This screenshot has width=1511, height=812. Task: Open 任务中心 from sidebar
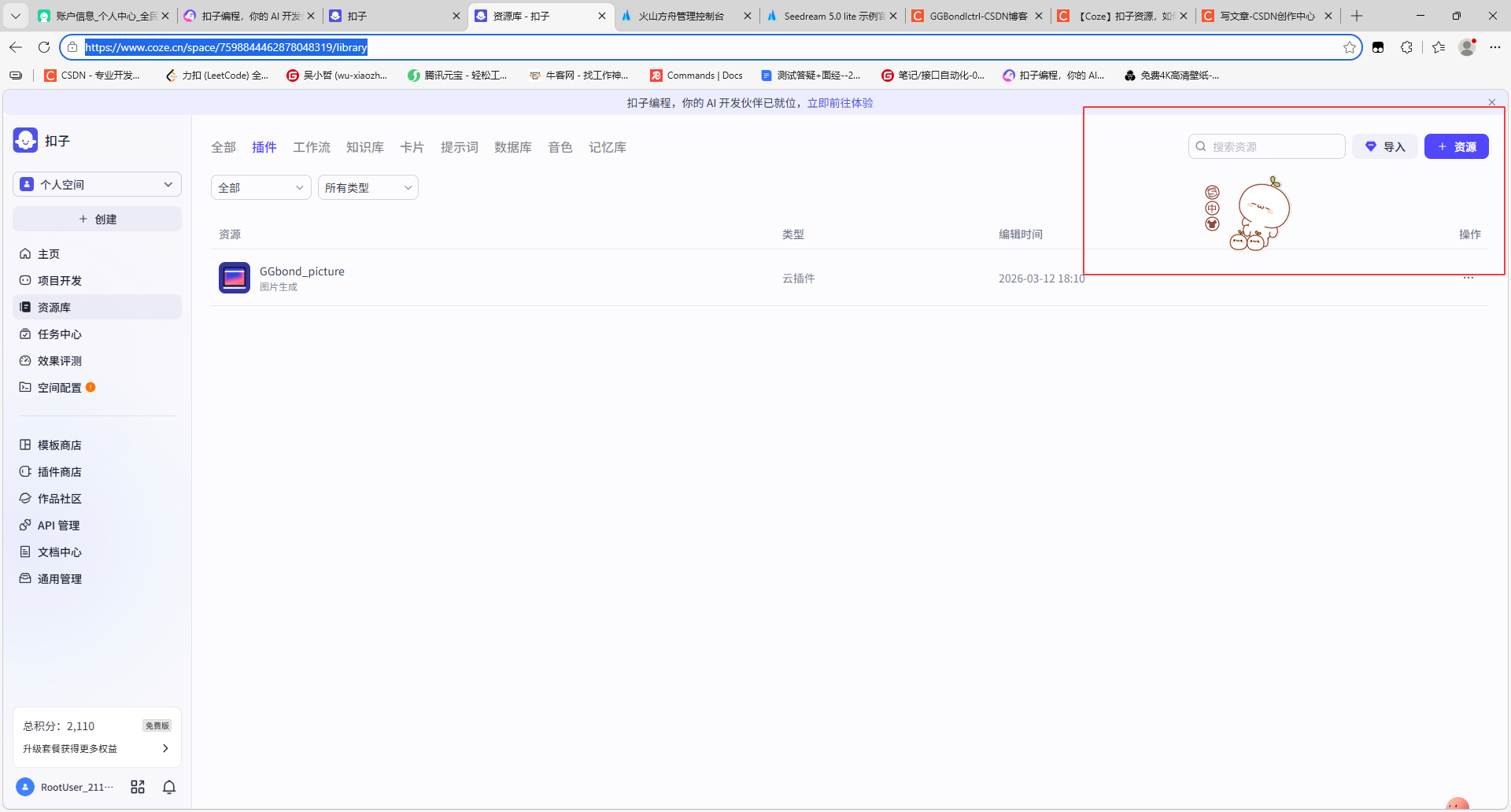click(97, 334)
